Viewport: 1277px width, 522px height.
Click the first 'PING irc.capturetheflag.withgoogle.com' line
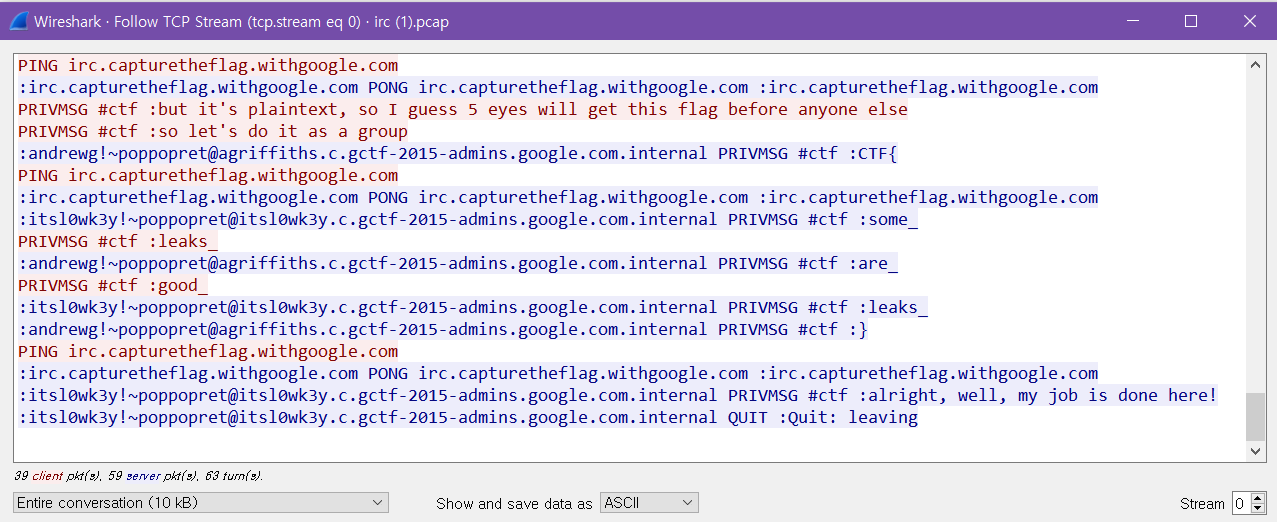tap(208, 66)
